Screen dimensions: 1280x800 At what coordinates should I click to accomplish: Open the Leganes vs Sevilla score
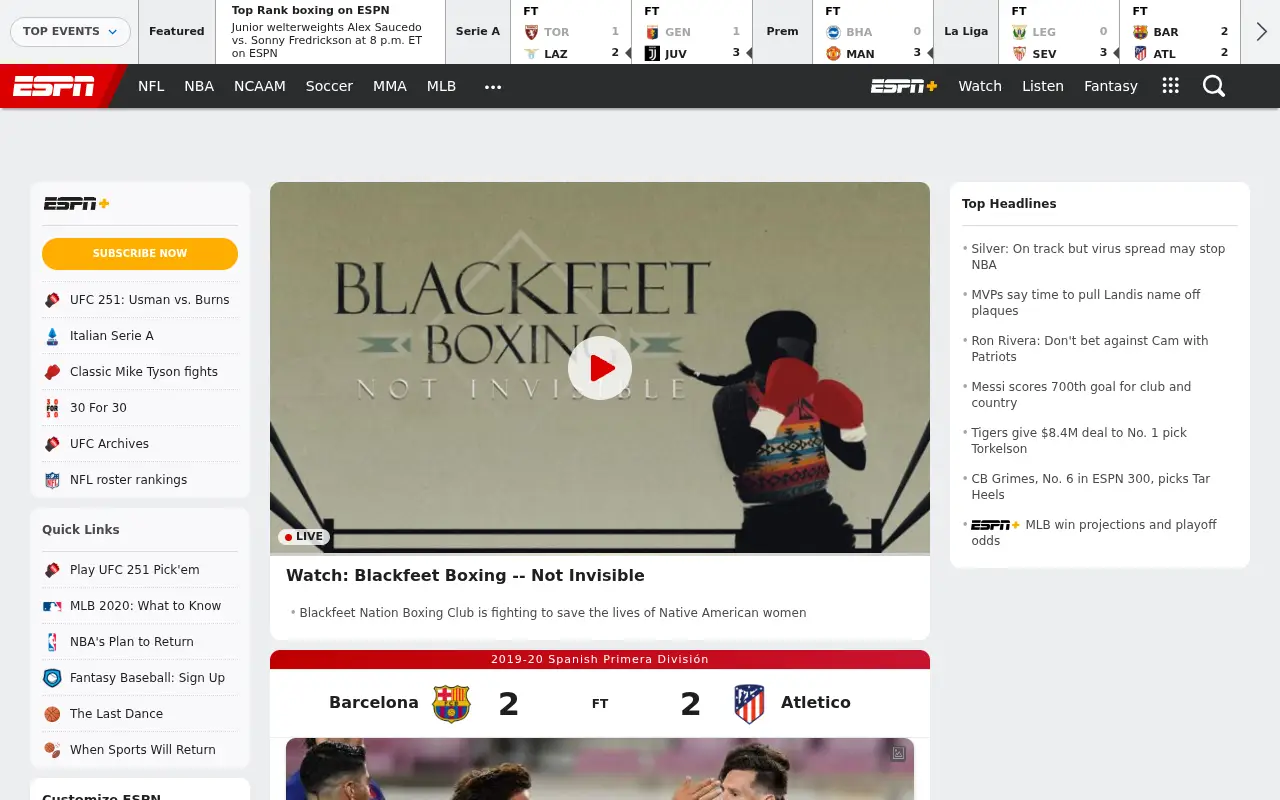point(1059,32)
